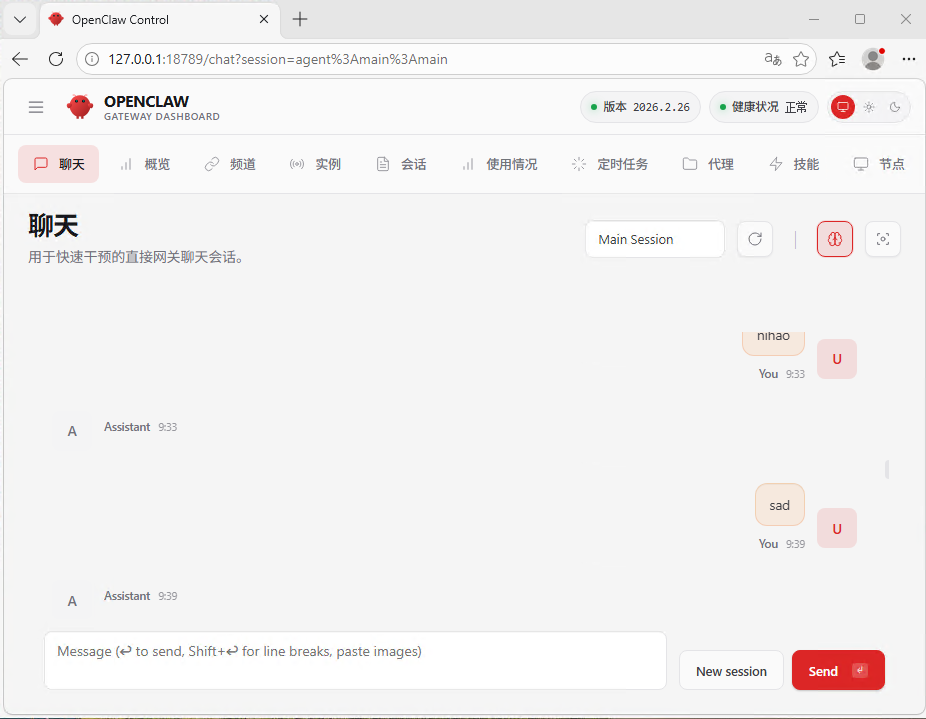Open 定时任务 scheduled tasks section
This screenshot has height=719, width=926.
coord(609,164)
